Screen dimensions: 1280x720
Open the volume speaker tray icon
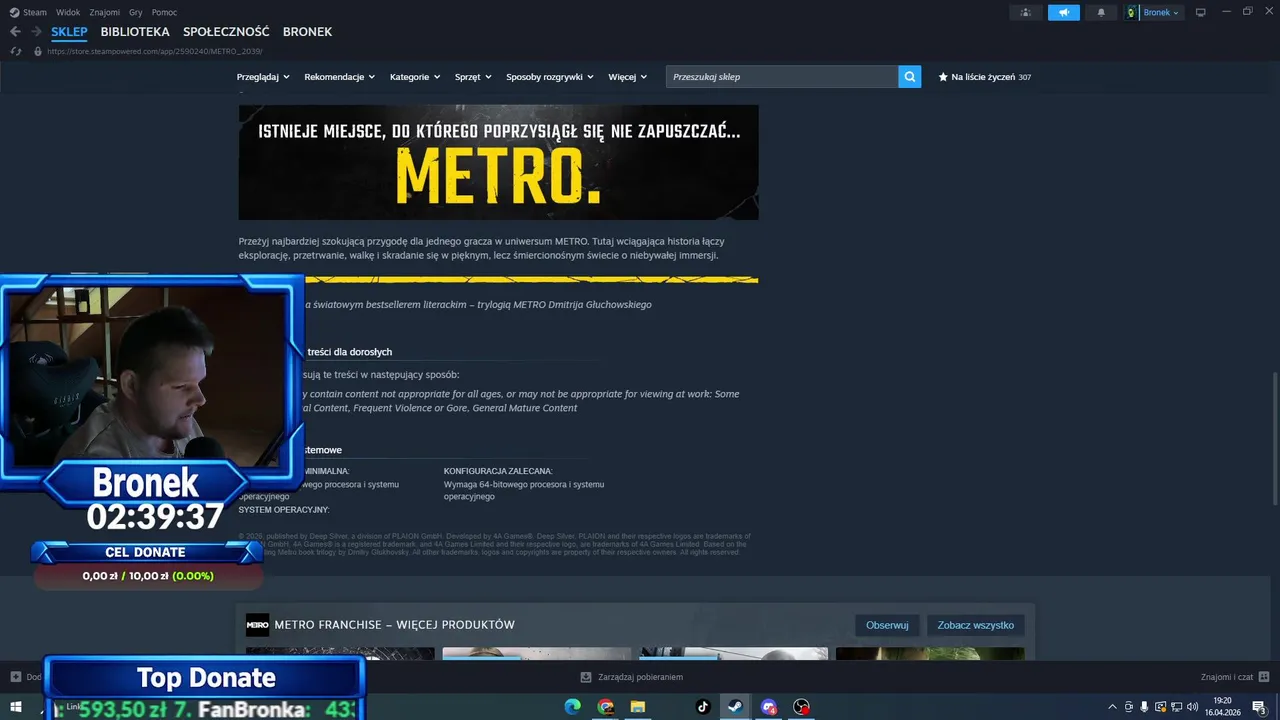pyautogui.click(x=1193, y=707)
